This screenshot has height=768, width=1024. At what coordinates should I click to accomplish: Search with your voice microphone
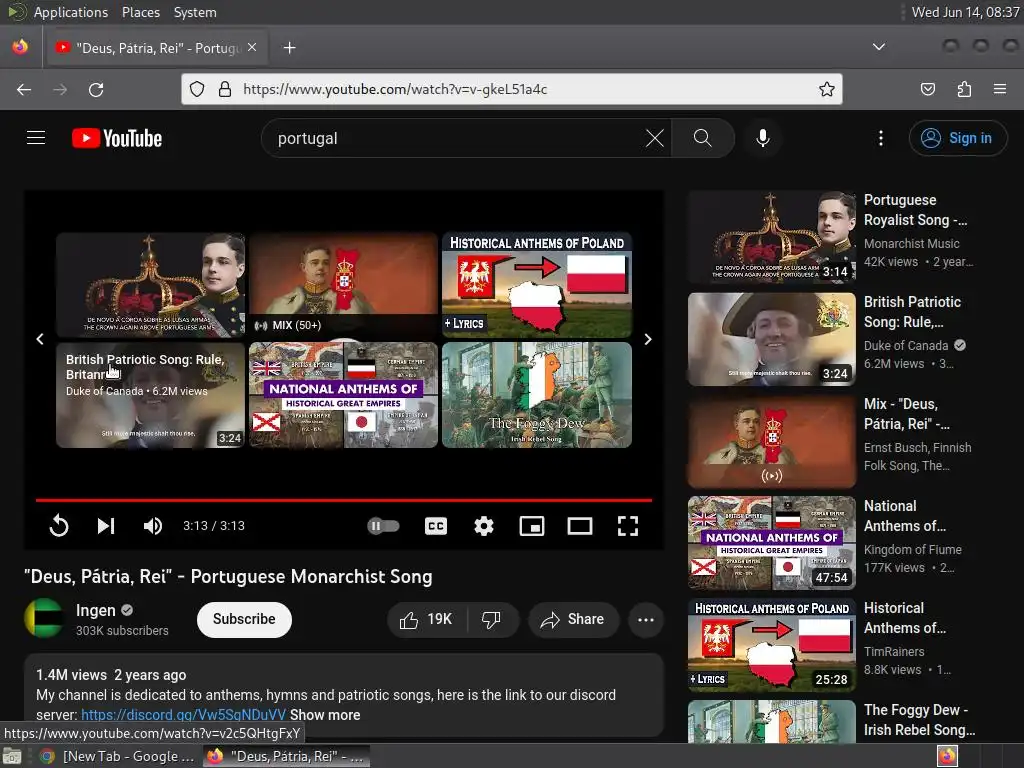pyautogui.click(x=762, y=138)
